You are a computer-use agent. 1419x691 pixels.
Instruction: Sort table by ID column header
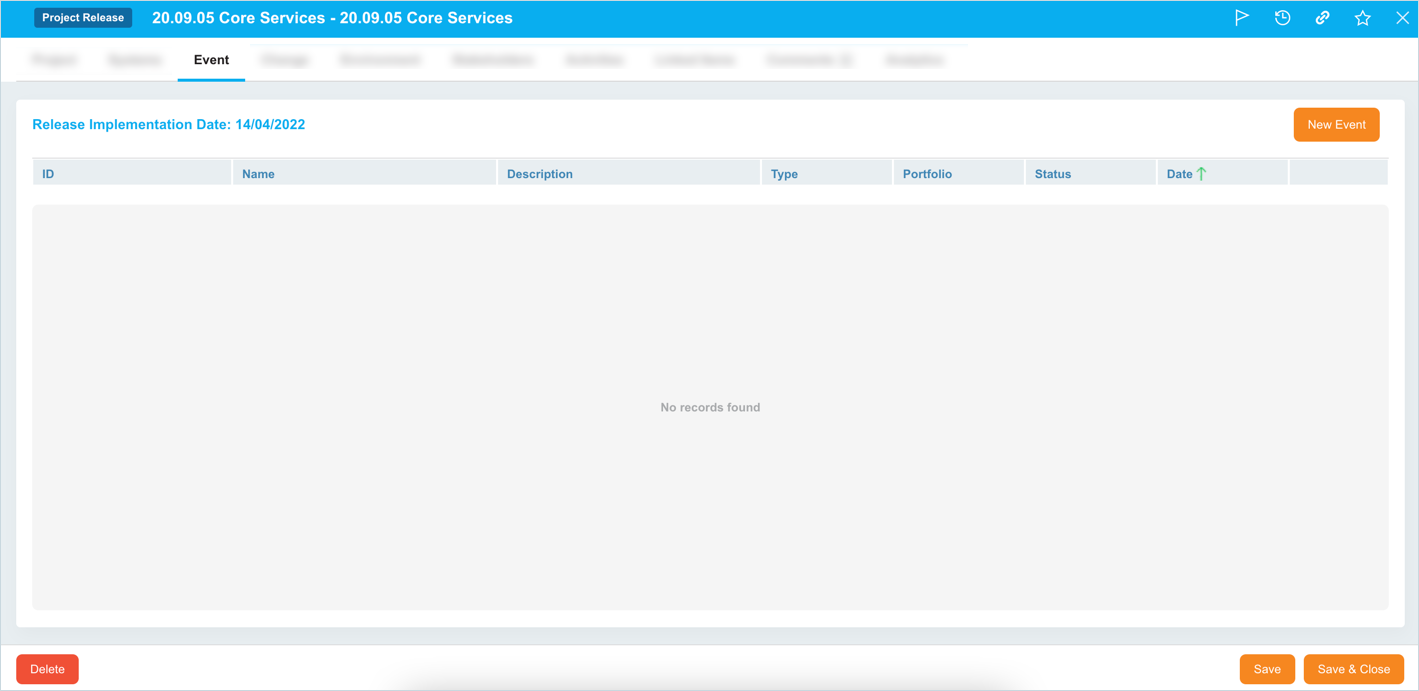48,174
